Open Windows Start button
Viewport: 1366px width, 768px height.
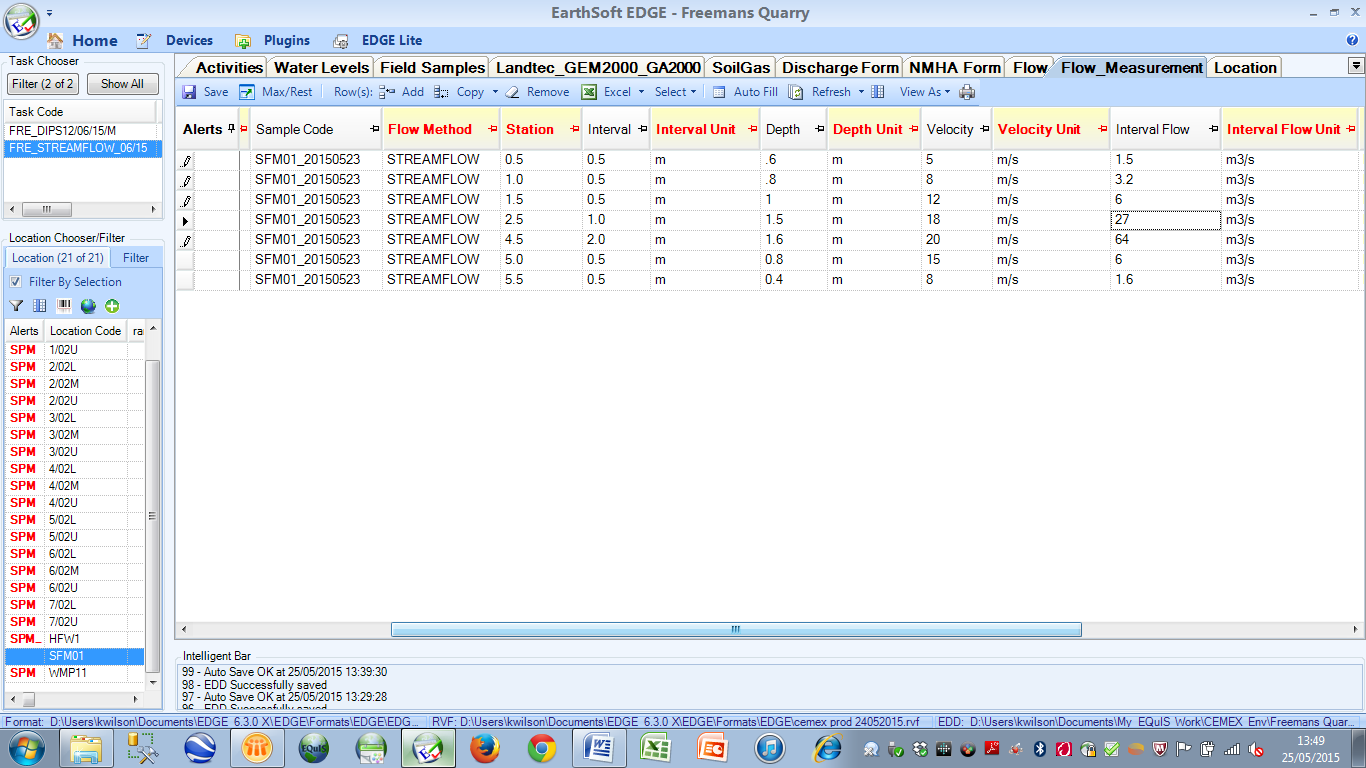(x=25, y=748)
